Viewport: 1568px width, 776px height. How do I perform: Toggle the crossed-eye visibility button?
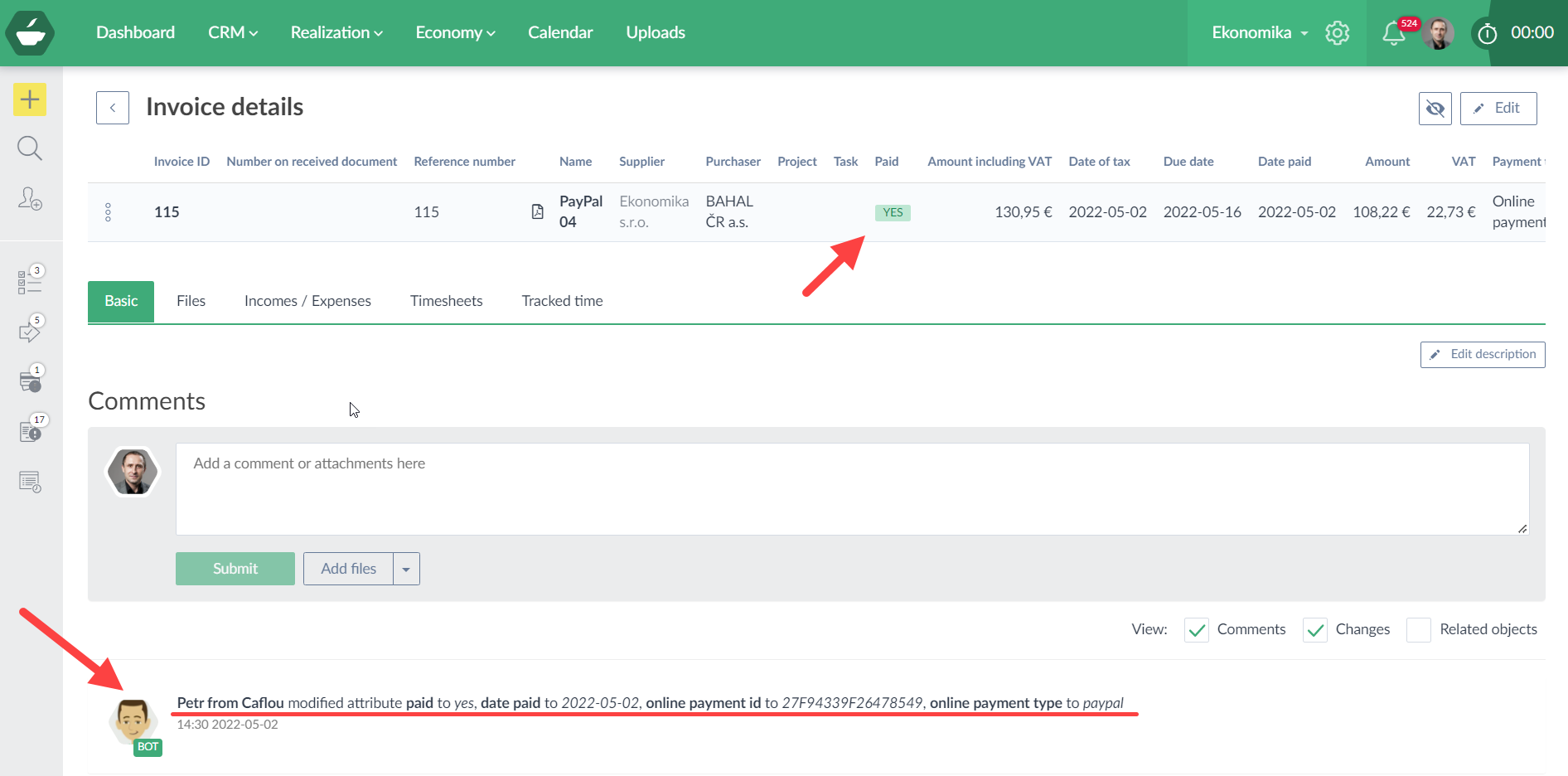tap(1435, 109)
